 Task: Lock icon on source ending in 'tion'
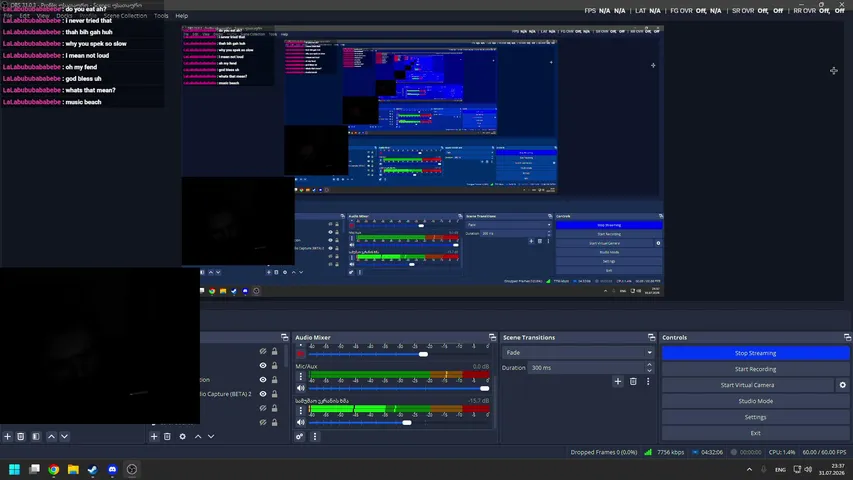point(275,380)
